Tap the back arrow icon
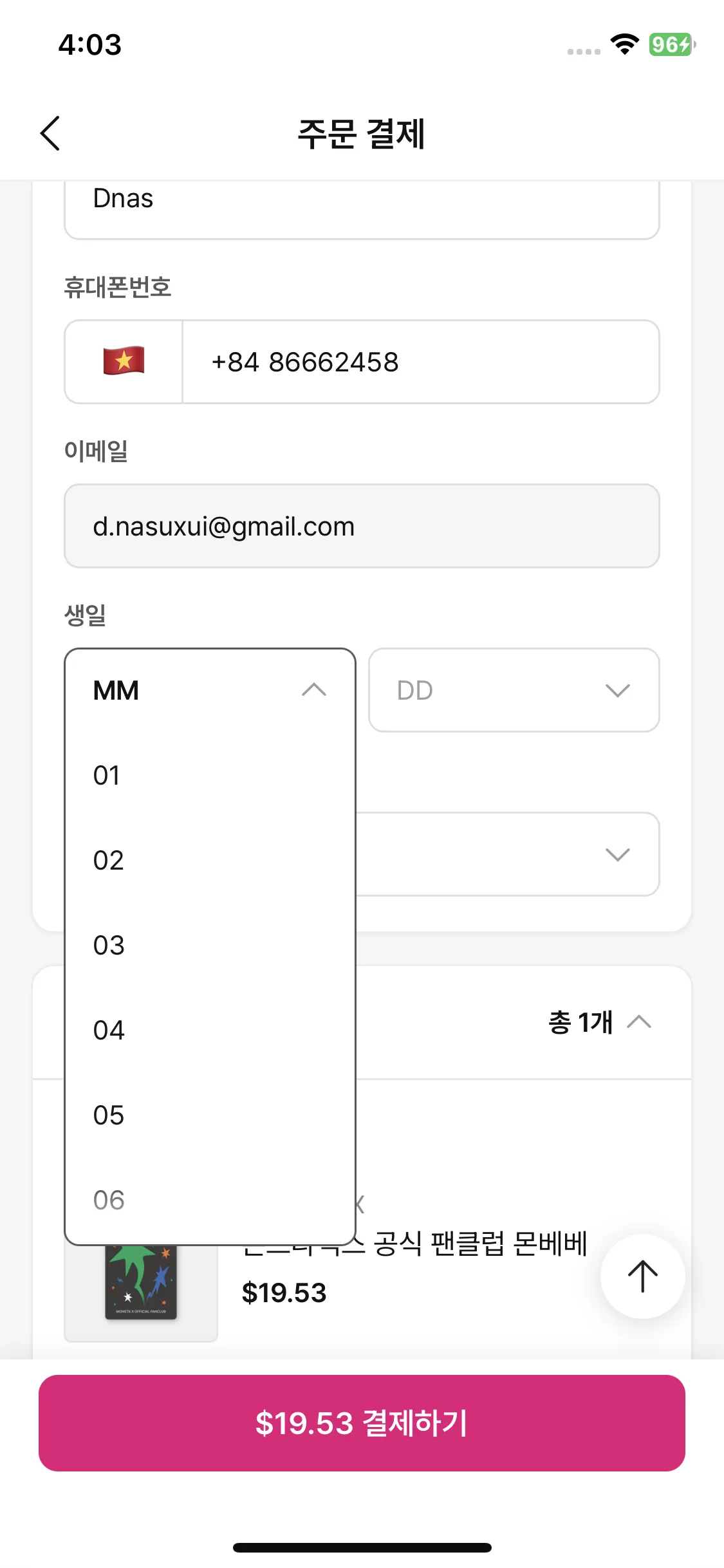 pyautogui.click(x=50, y=133)
